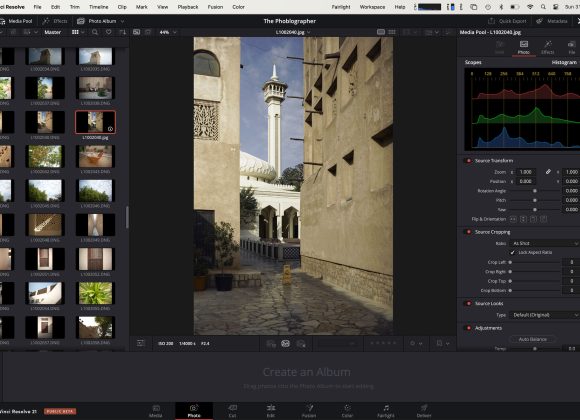Click the viewer options icon left of ISO
Image resolution: width=580 pixels, height=420 pixels.
pos(141,343)
